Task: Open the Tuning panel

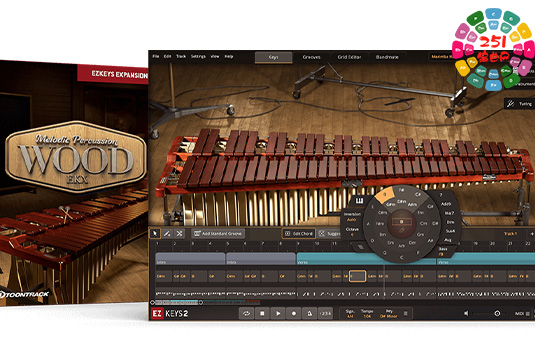Action: [519, 104]
